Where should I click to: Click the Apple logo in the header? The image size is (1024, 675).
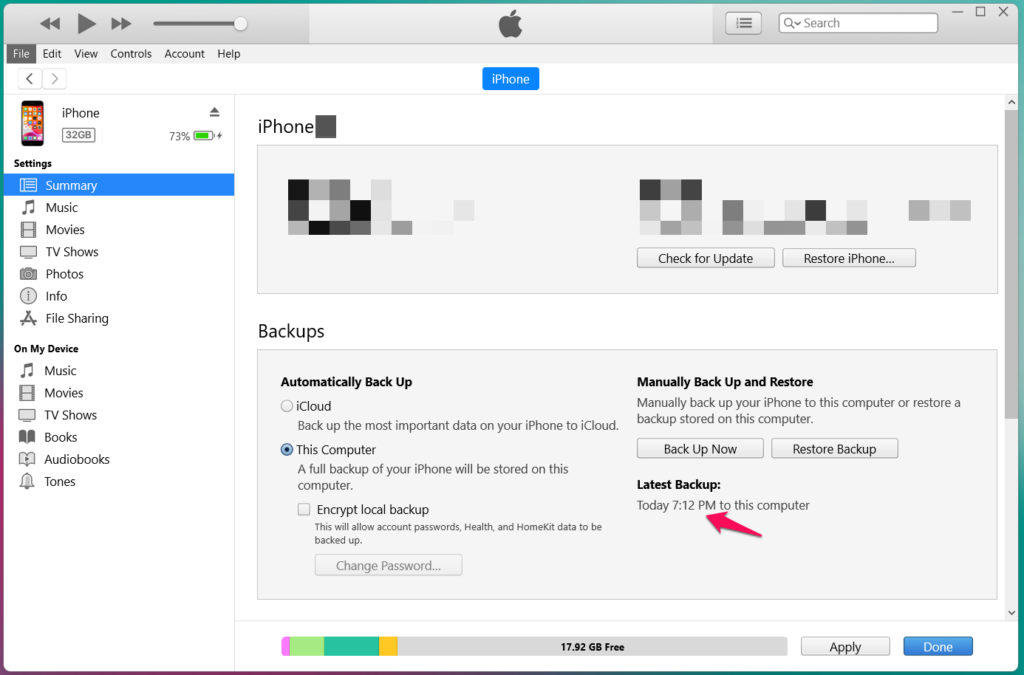pos(510,24)
